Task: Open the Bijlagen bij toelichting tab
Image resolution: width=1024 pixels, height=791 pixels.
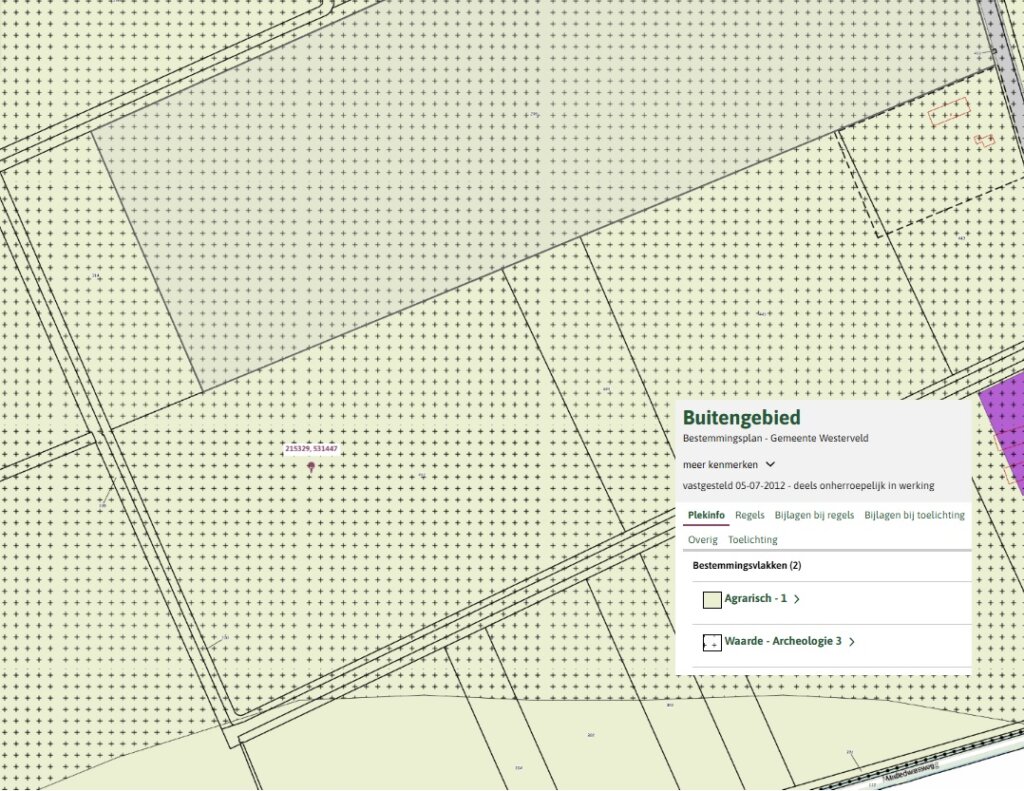Action: [x=914, y=515]
